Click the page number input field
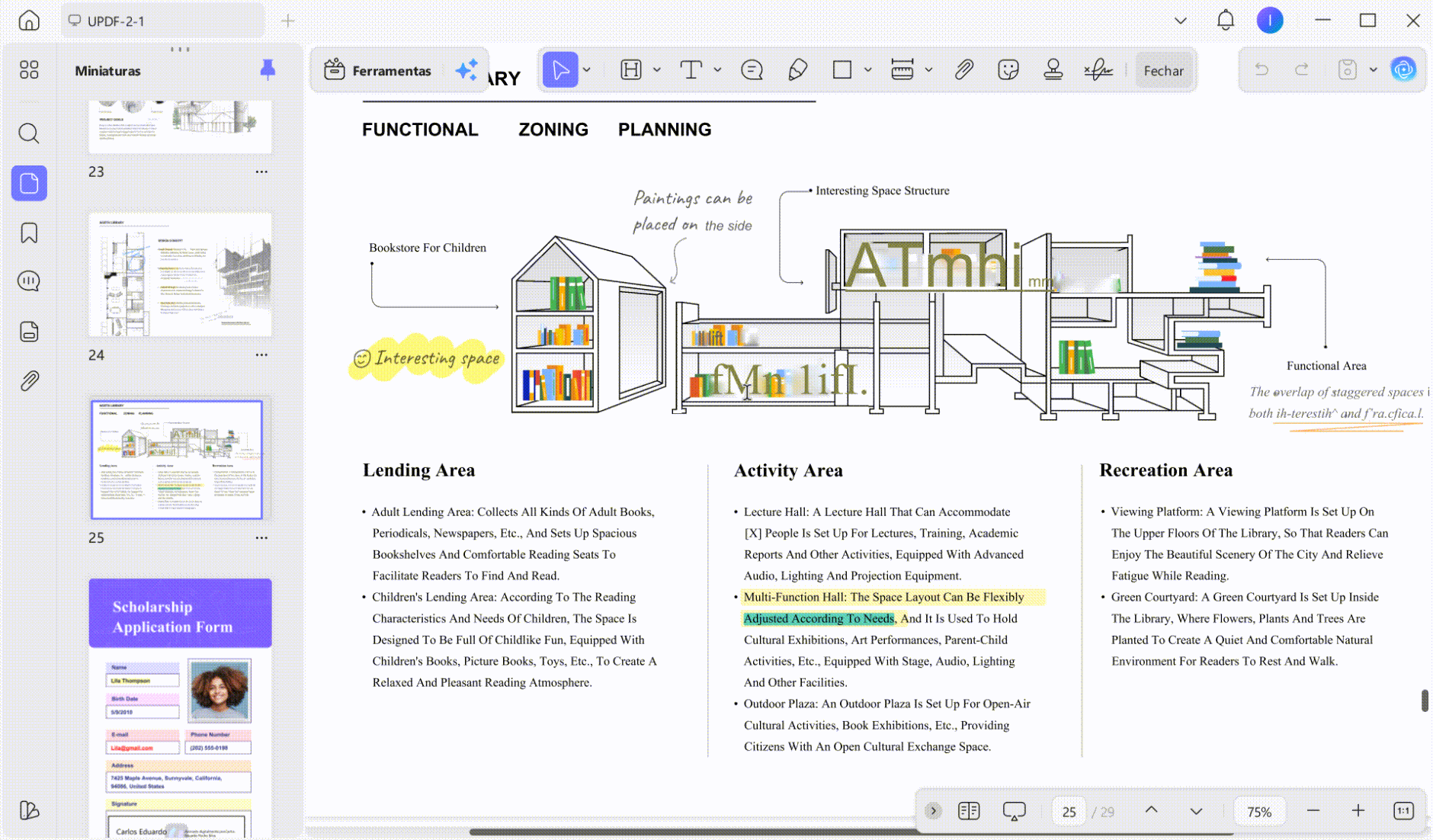The height and width of the screenshot is (840, 1433). (x=1069, y=812)
